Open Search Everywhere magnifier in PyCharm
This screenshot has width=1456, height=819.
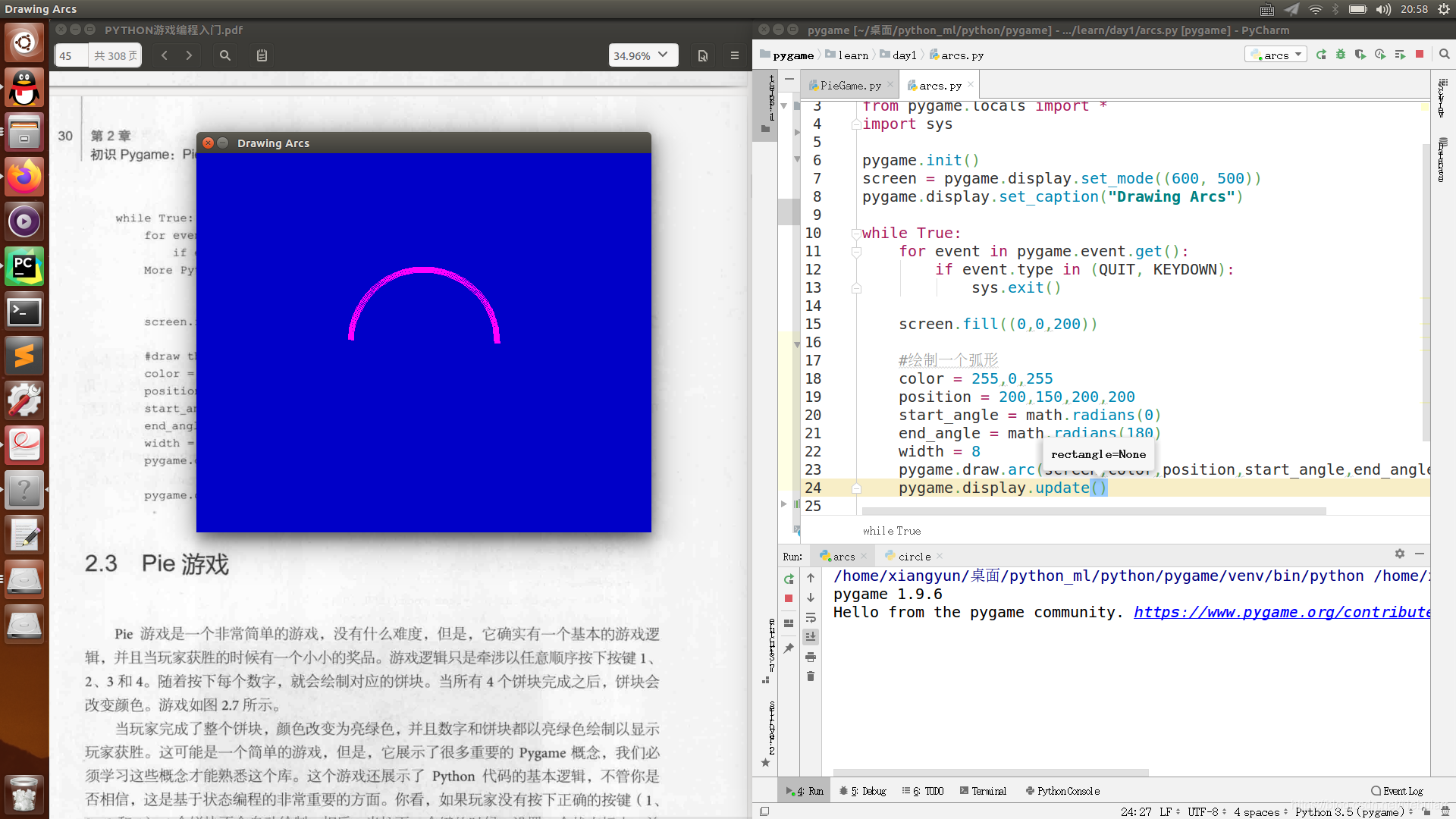coord(1445,55)
